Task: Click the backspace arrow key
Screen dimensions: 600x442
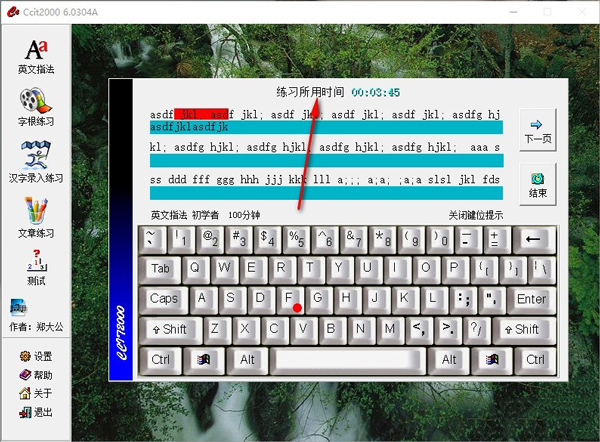Action: point(534,240)
